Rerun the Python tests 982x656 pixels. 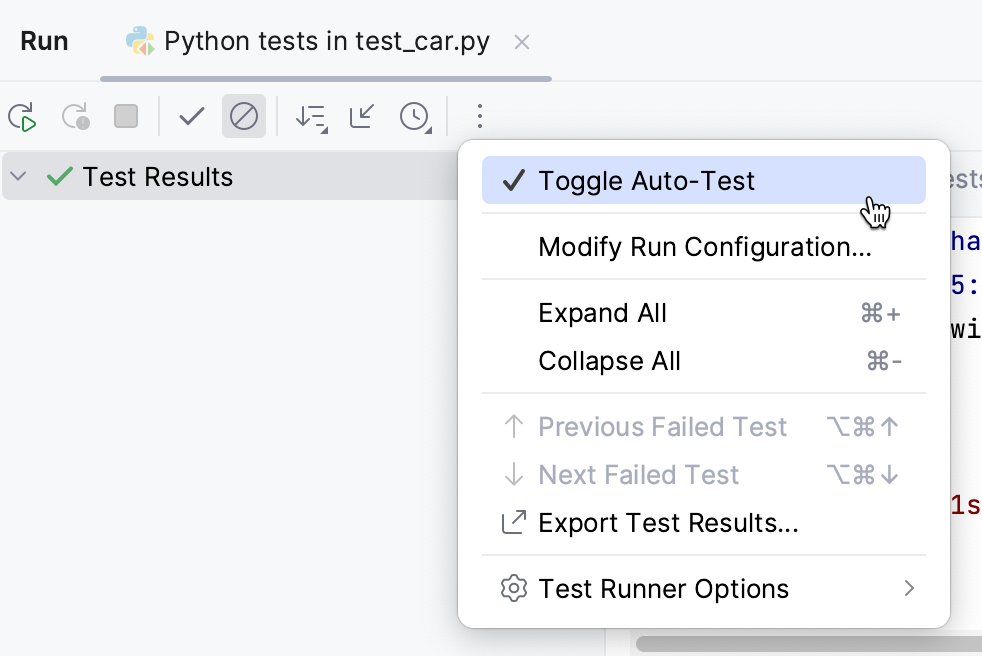pyautogui.click(x=22, y=117)
